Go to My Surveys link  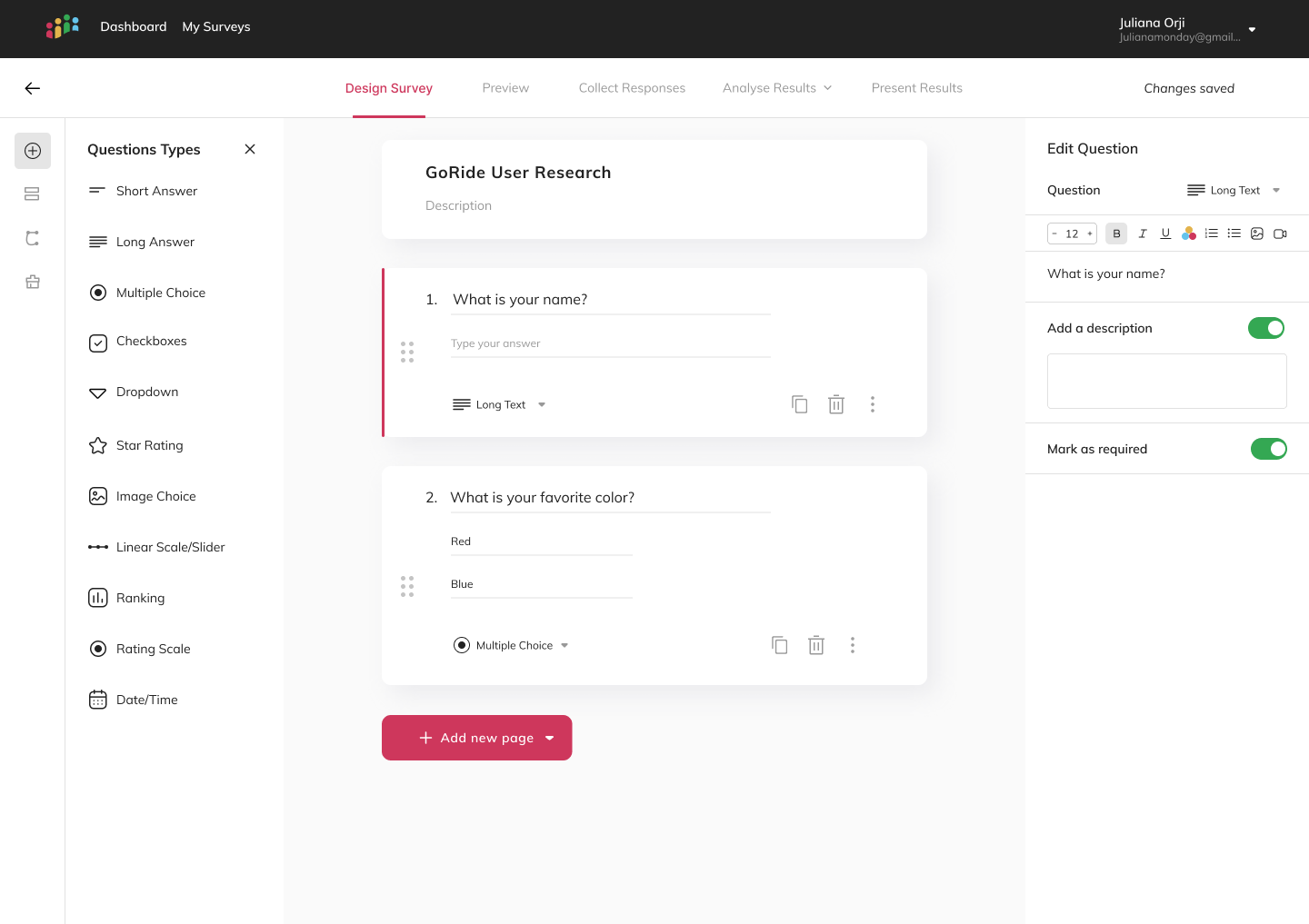click(216, 26)
